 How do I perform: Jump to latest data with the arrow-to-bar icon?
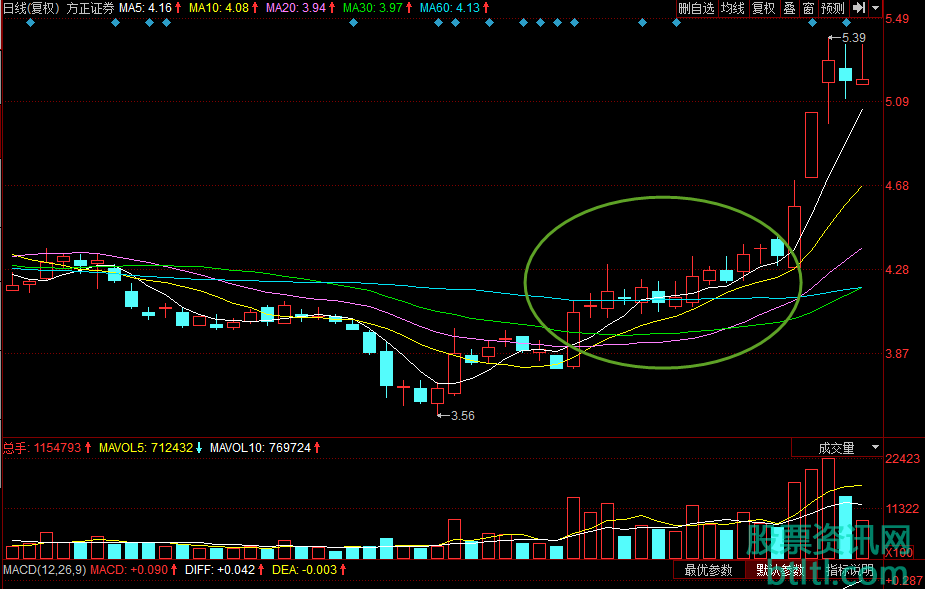pyautogui.click(x=859, y=8)
